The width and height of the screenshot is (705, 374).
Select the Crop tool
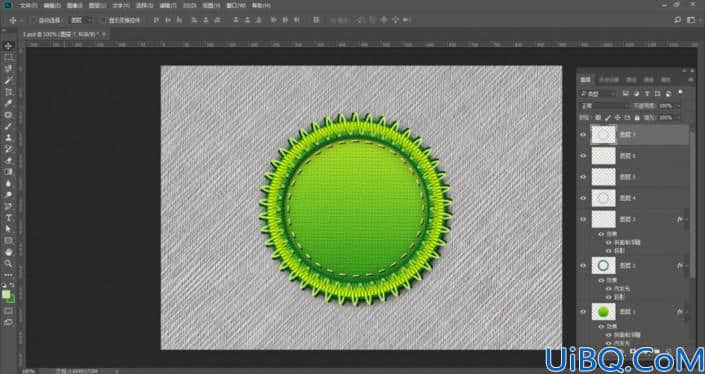click(x=9, y=92)
